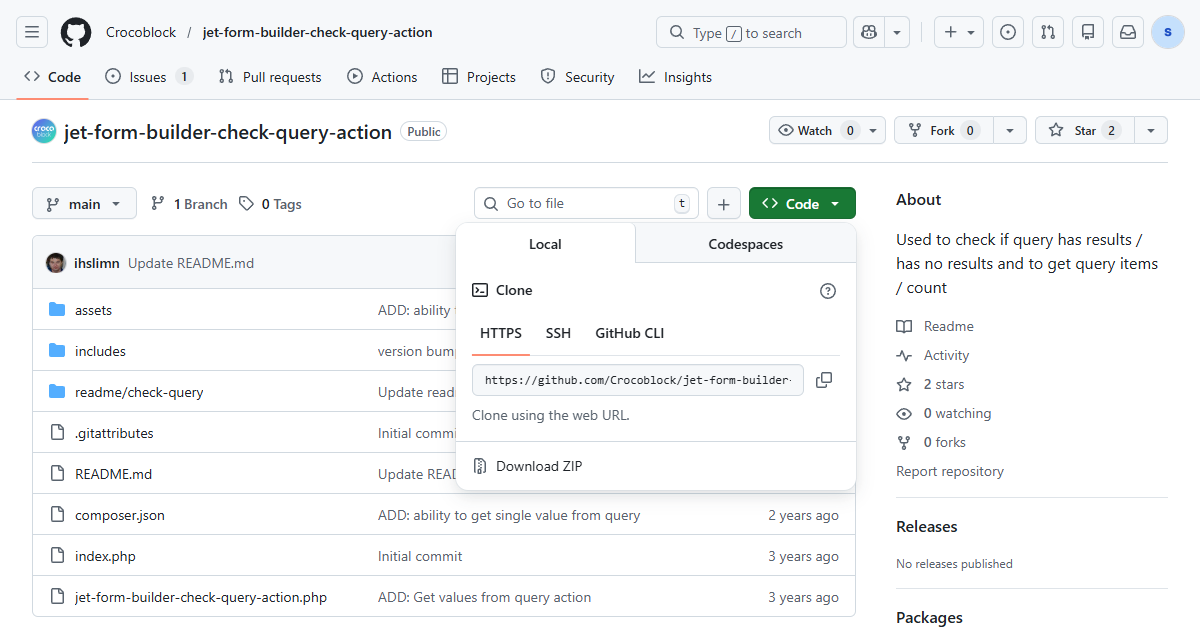
Task: Open the assets folder
Action: [93, 310]
